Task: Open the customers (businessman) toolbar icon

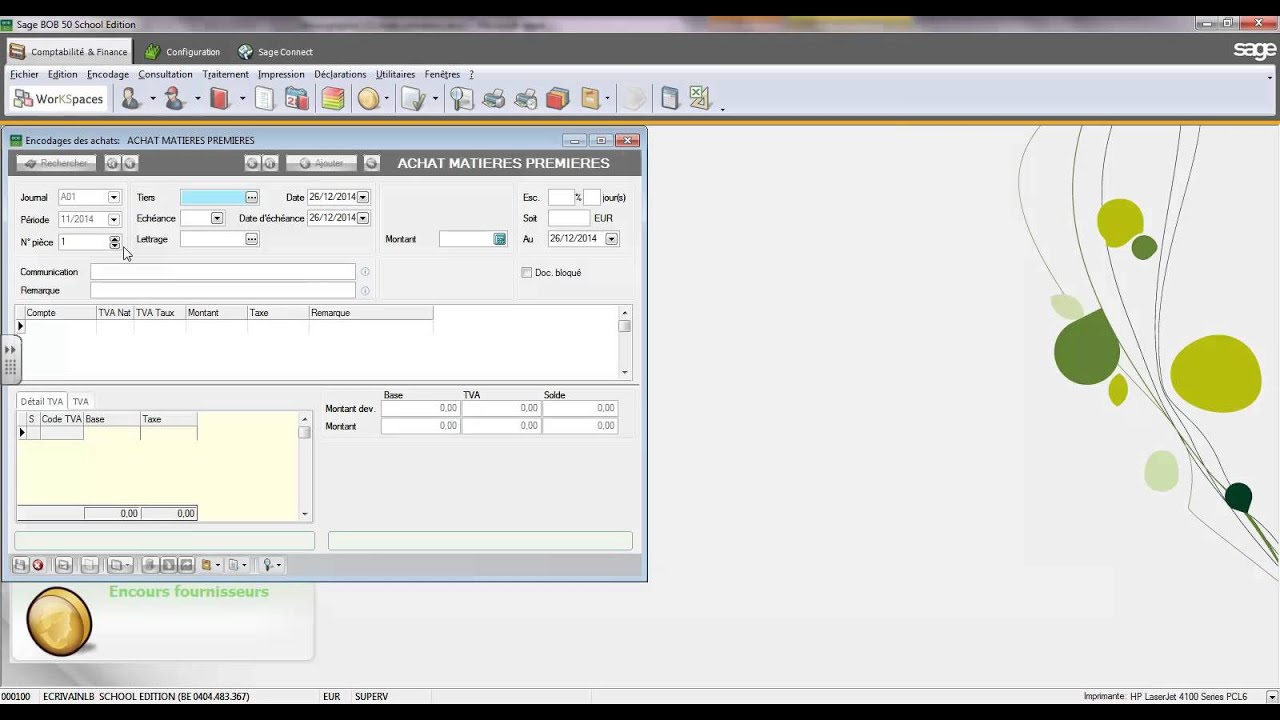Action: (x=130, y=99)
